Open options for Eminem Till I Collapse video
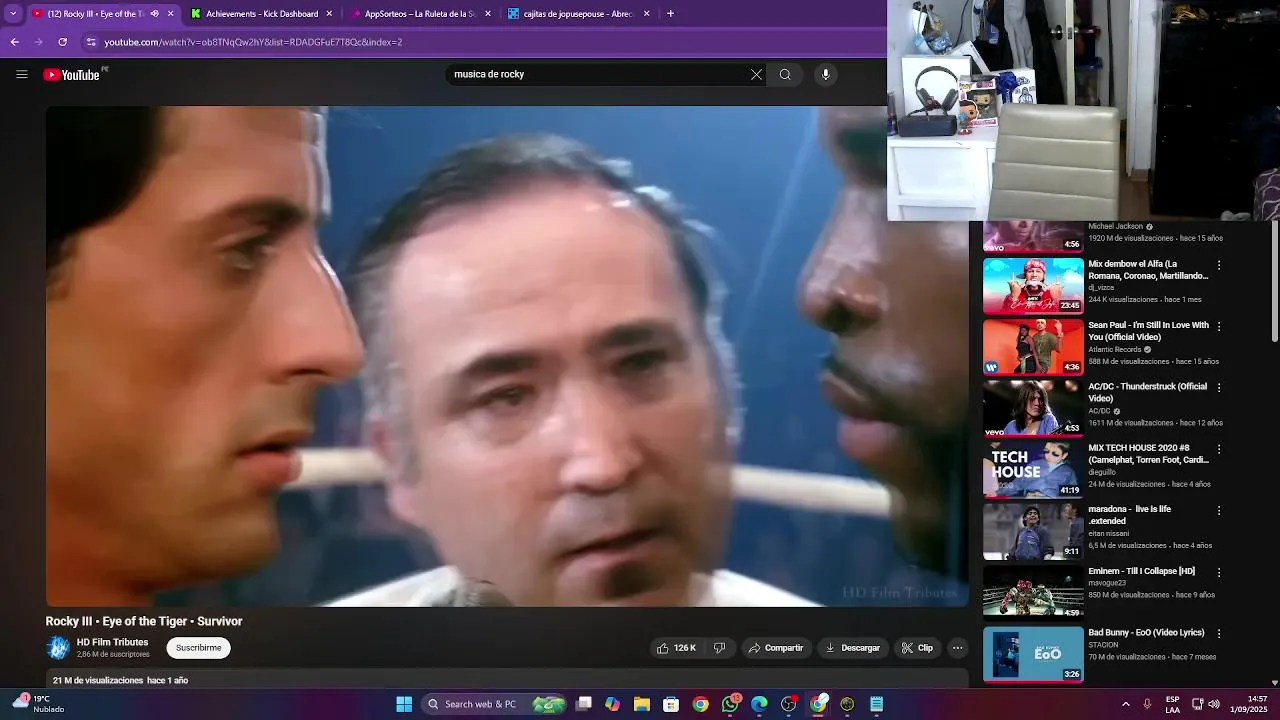Image resolution: width=1280 pixels, height=720 pixels. 1218,572
